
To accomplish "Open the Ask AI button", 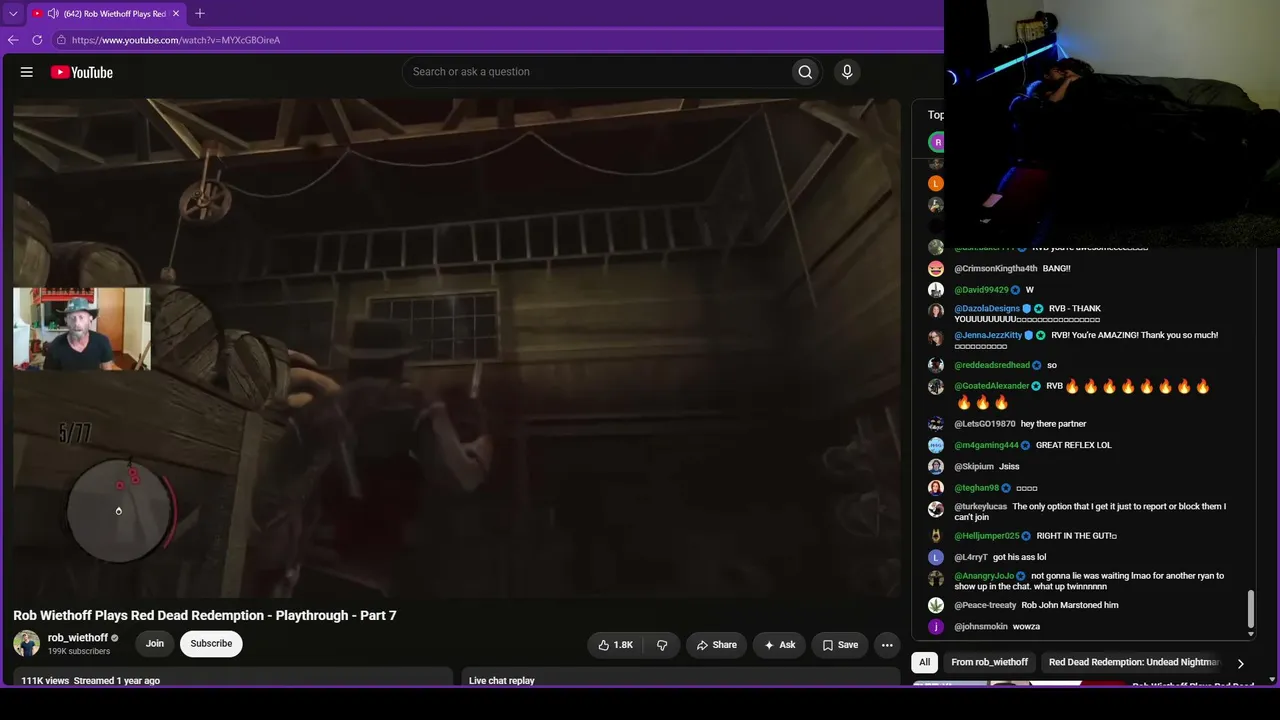I will [779, 645].
